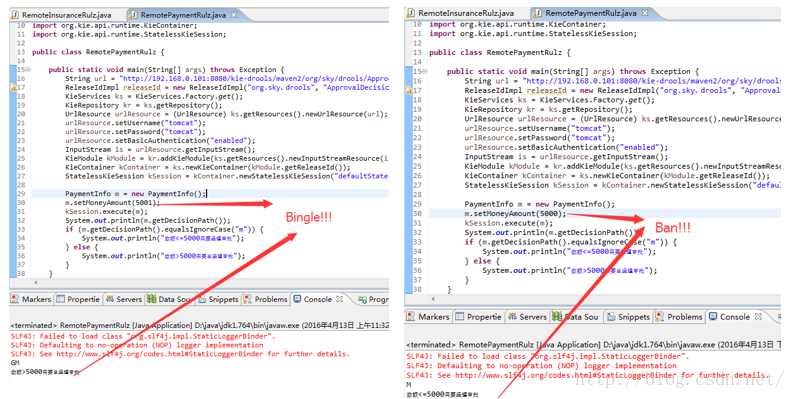Click urlResource.setUsername("tomcat") in left editor
Viewport: 796px width, 399px height.
click(x=135, y=123)
